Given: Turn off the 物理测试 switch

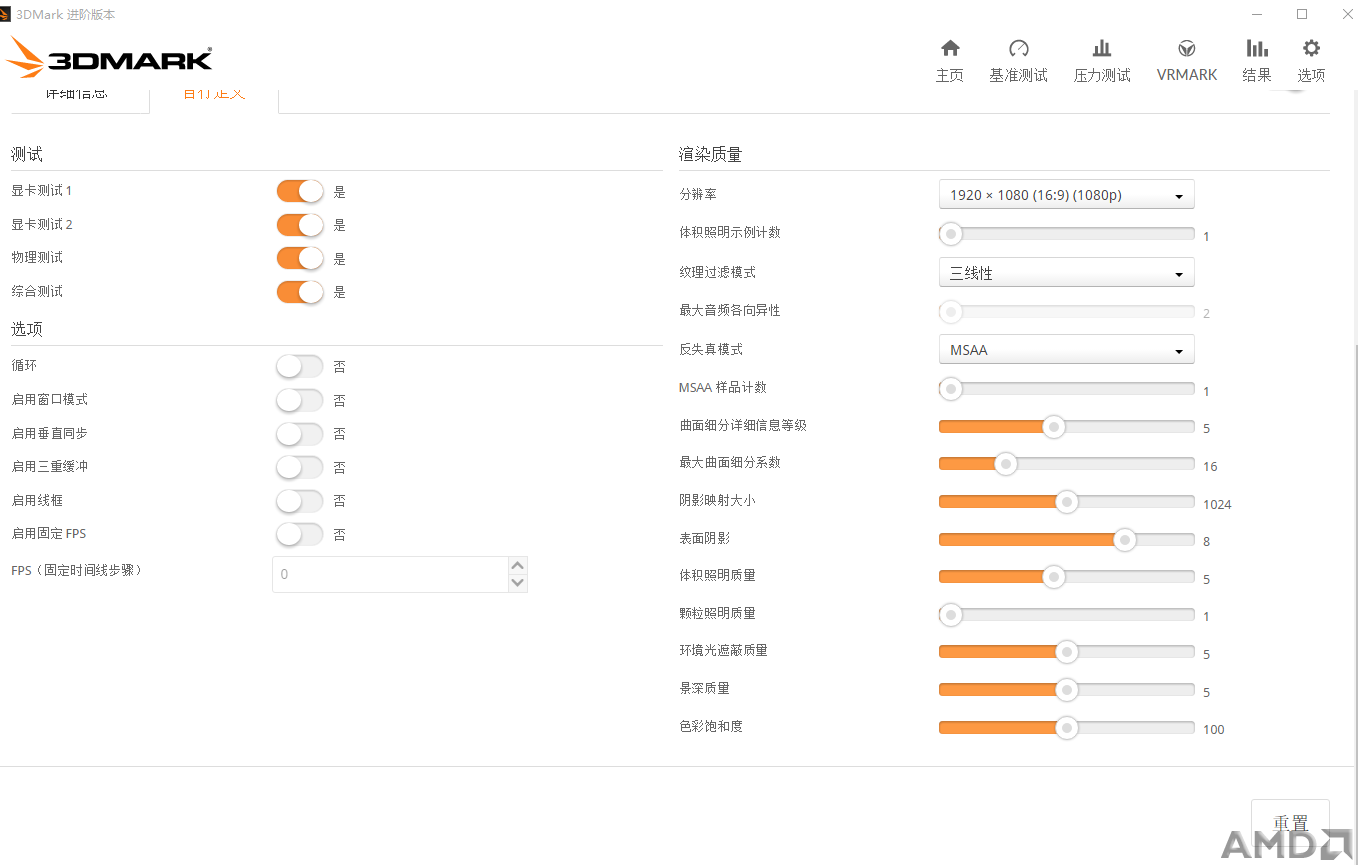Looking at the screenshot, I should pos(300,258).
